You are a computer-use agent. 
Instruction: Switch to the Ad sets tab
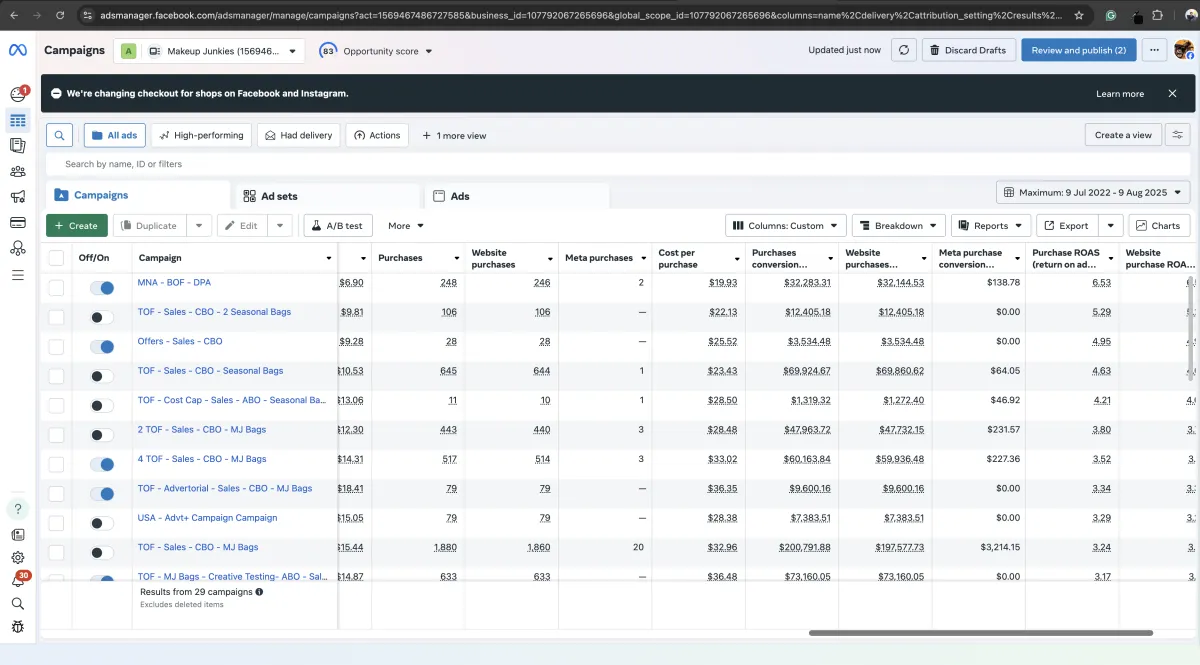[279, 196]
